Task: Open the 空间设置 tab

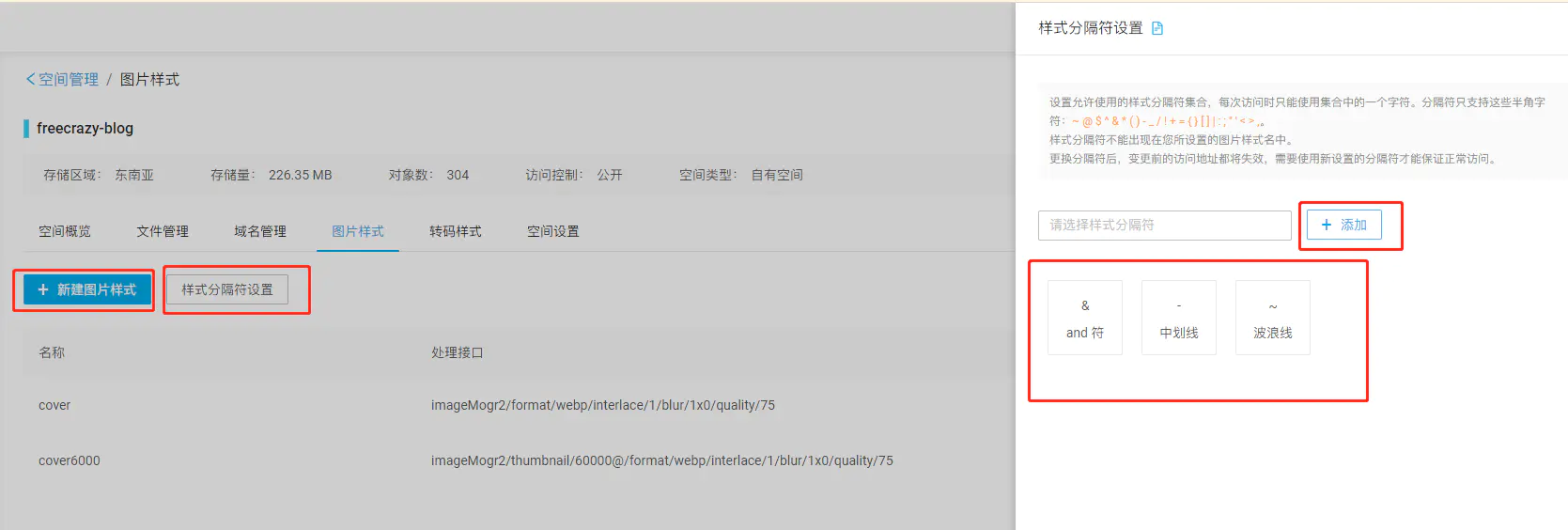Action: tap(553, 231)
